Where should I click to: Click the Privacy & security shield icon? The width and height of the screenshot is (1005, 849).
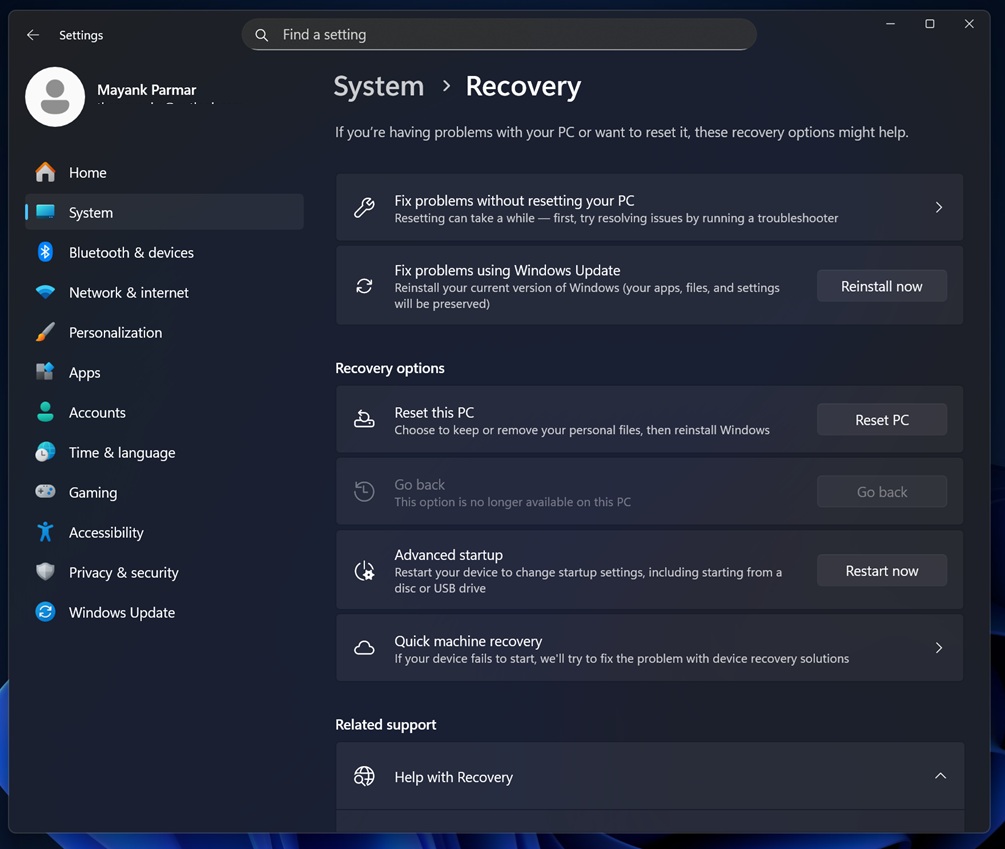[45, 572]
